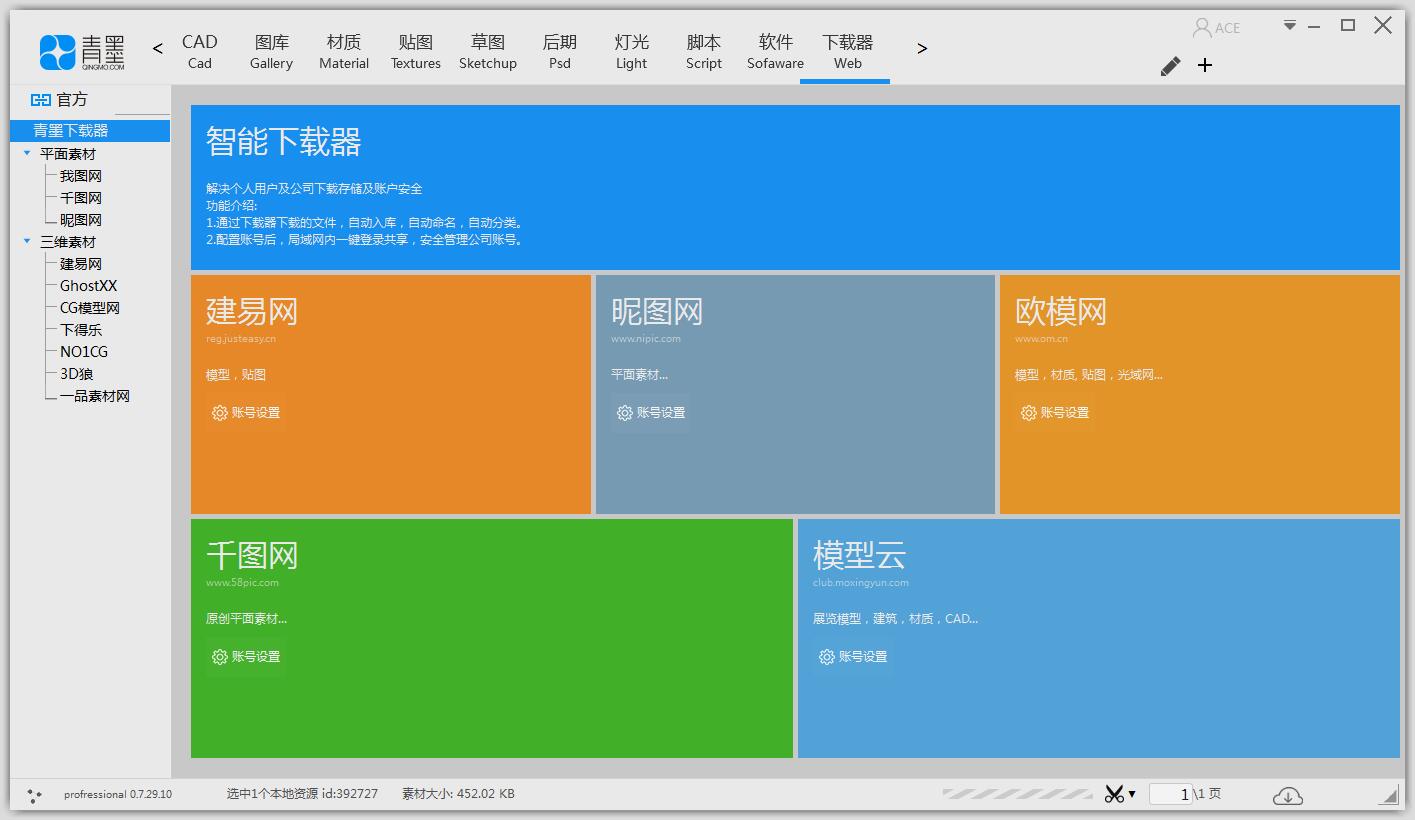The width and height of the screenshot is (1415, 820).
Task: Click gear icon in 欧模网 card
Action: point(1029,413)
